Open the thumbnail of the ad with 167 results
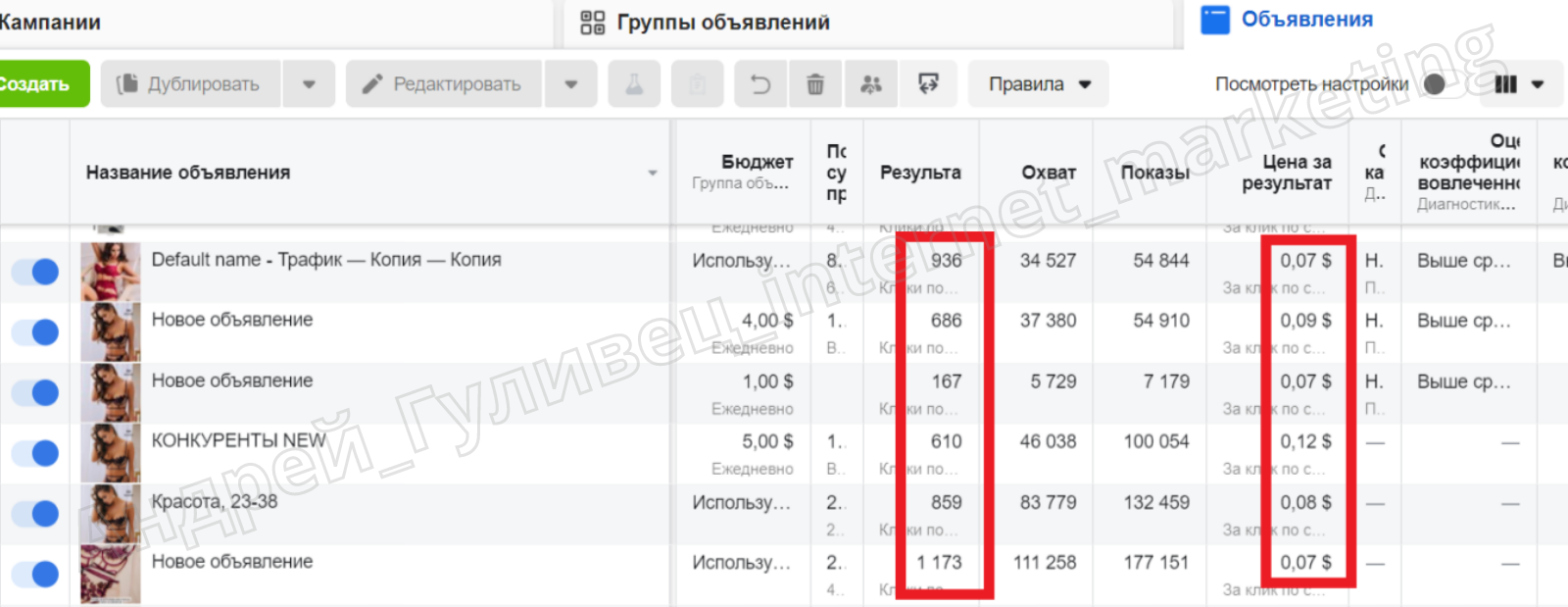This screenshot has width=1568, height=607. pyautogui.click(x=110, y=392)
